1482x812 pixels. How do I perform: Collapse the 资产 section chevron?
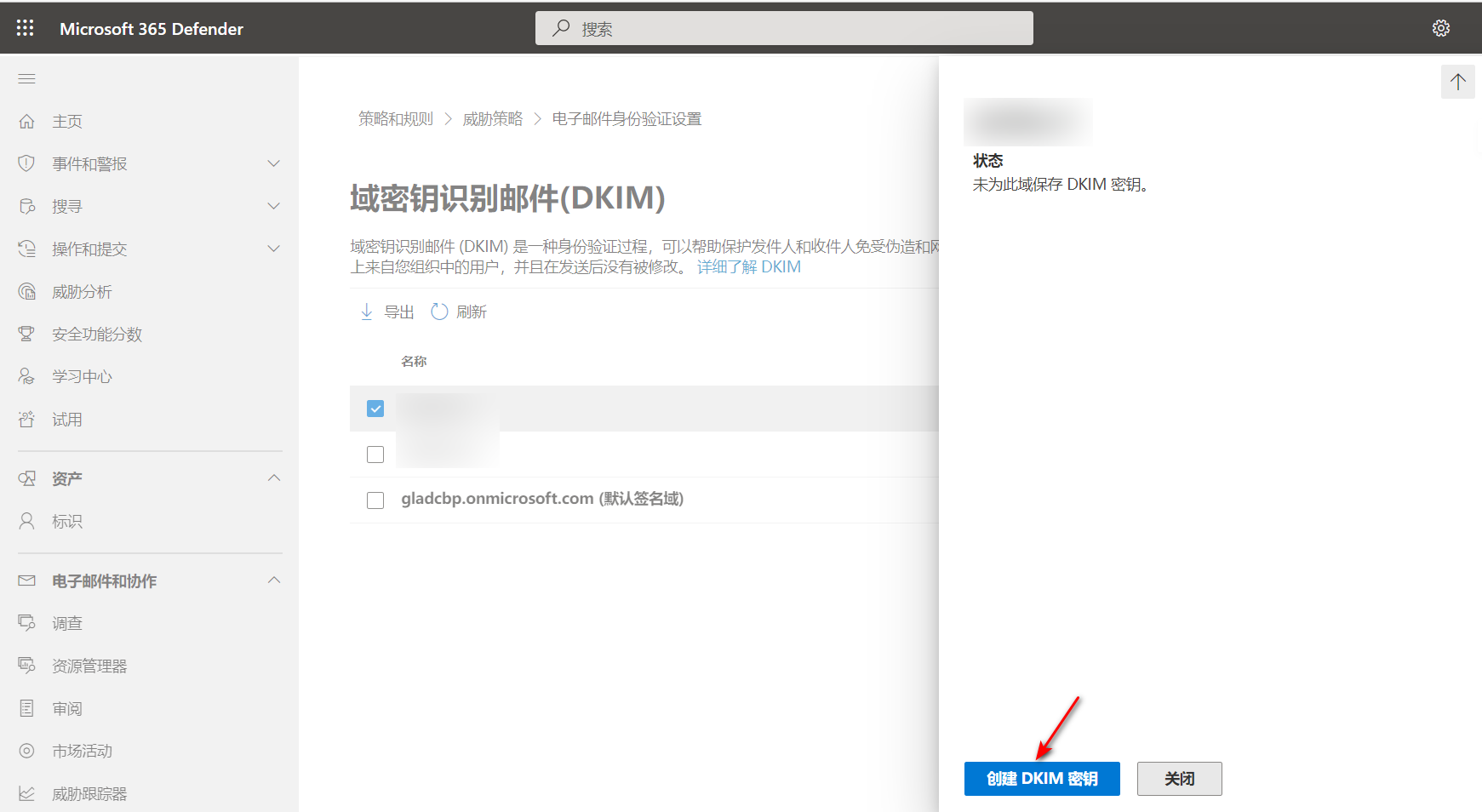(x=274, y=478)
